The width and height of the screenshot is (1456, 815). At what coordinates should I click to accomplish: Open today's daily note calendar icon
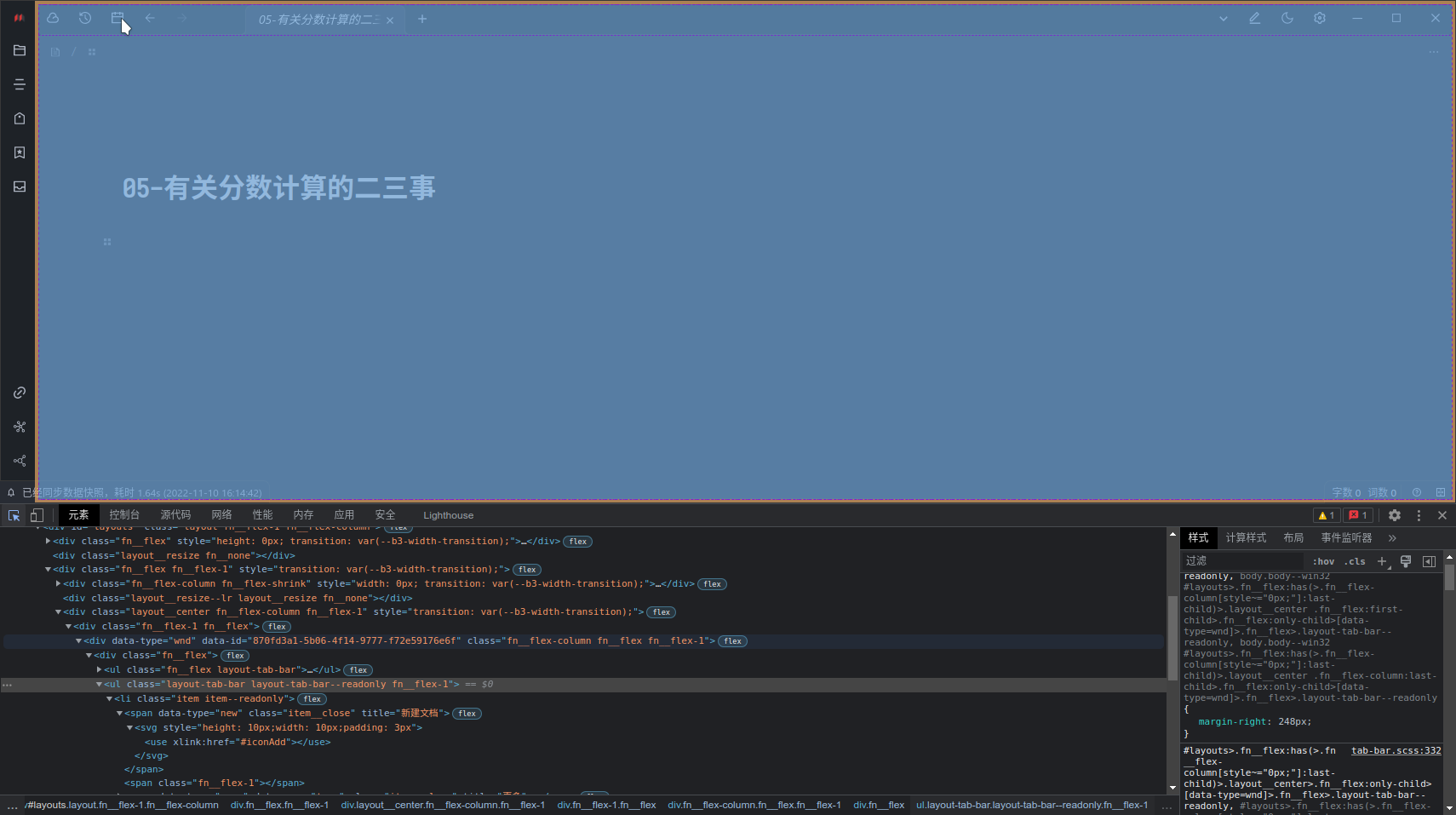pyautogui.click(x=118, y=18)
